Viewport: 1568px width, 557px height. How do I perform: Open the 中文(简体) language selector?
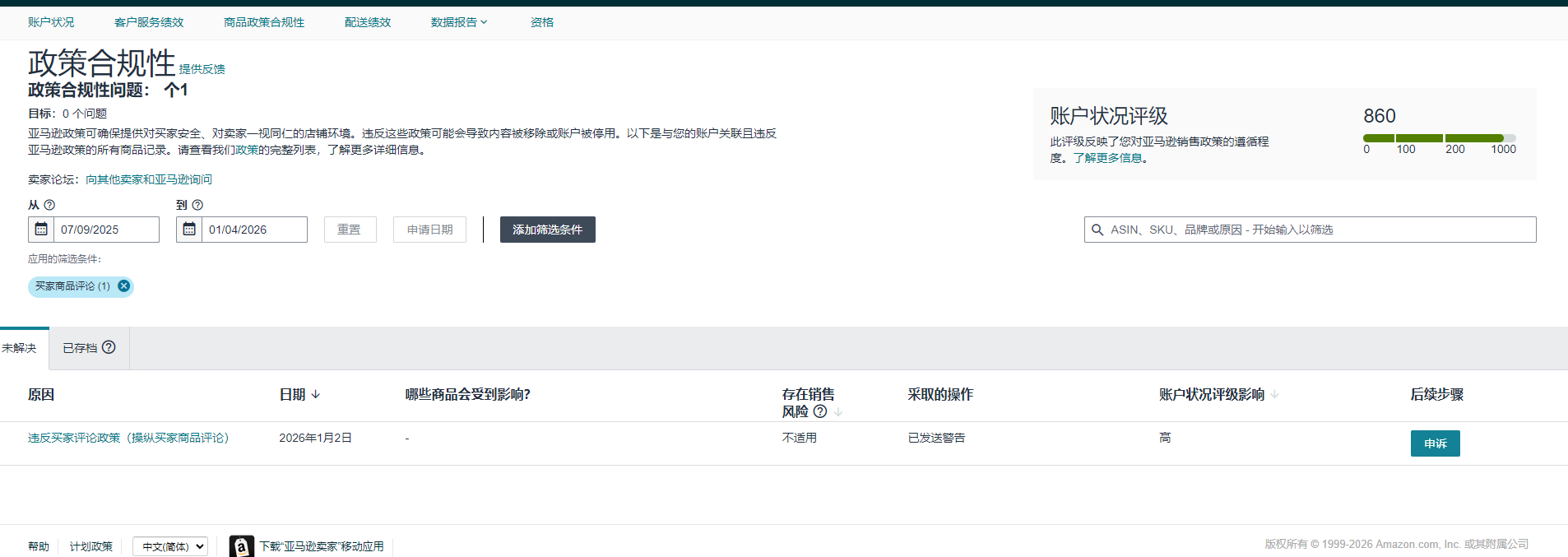pyautogui.click(x=170, y=546)
